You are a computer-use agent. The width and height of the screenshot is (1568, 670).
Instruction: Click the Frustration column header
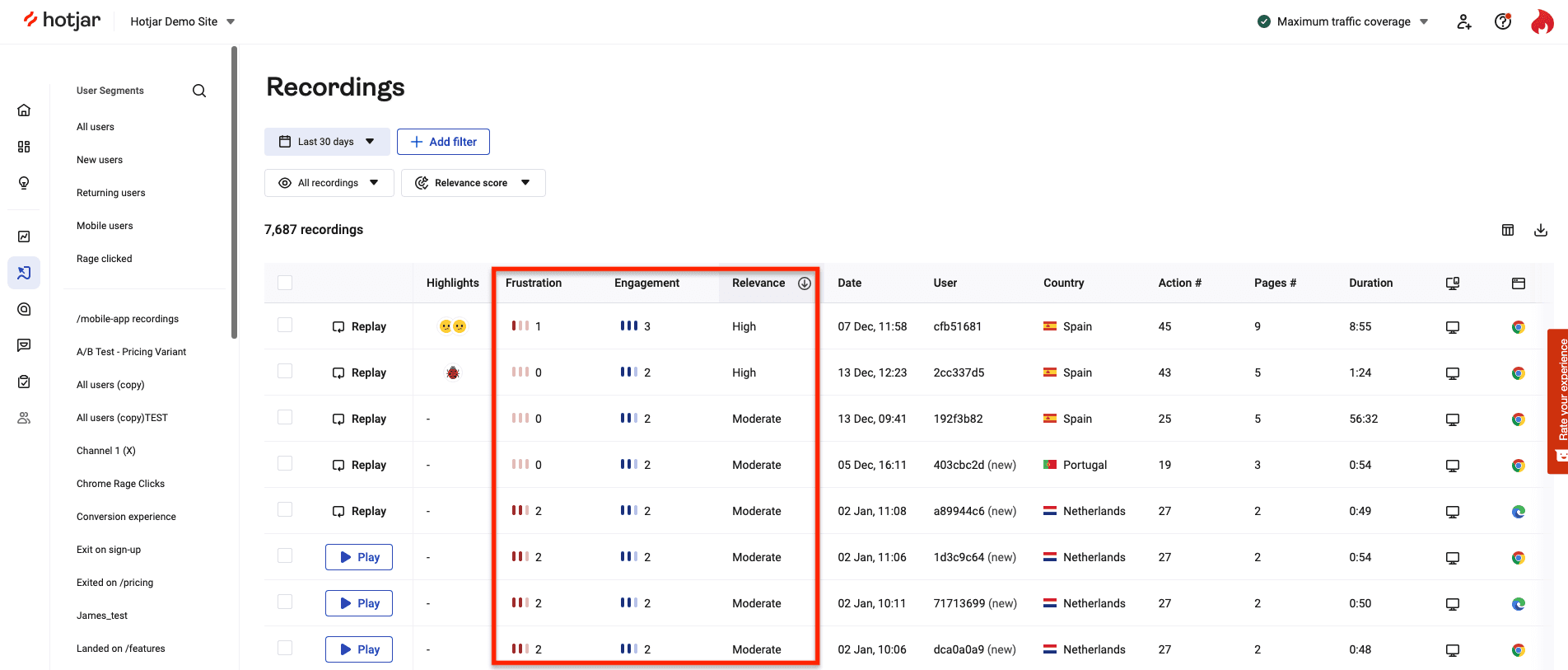click(x=534, y=283)
